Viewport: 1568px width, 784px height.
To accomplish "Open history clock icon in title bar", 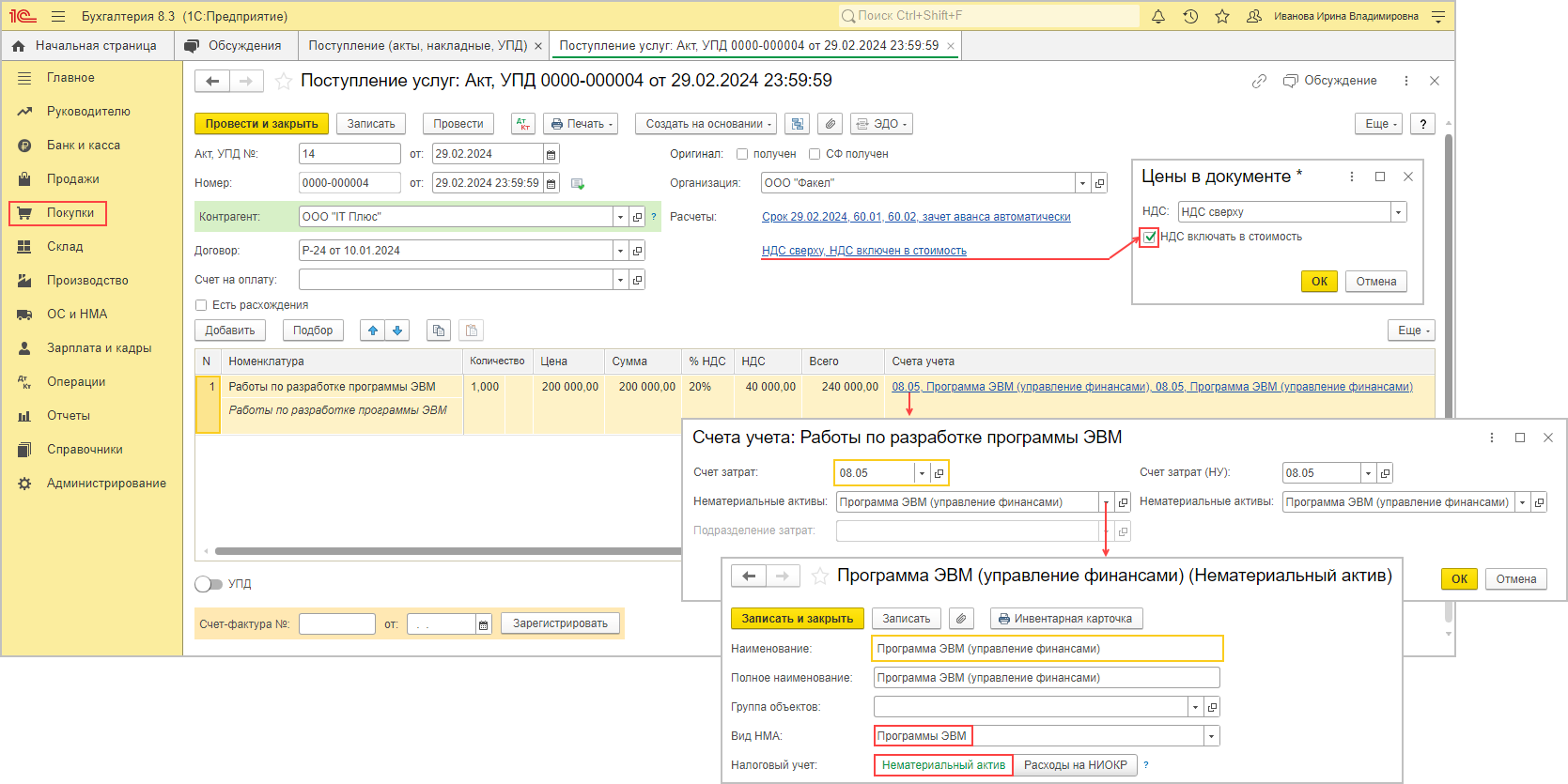I will tap(1190, 16).
